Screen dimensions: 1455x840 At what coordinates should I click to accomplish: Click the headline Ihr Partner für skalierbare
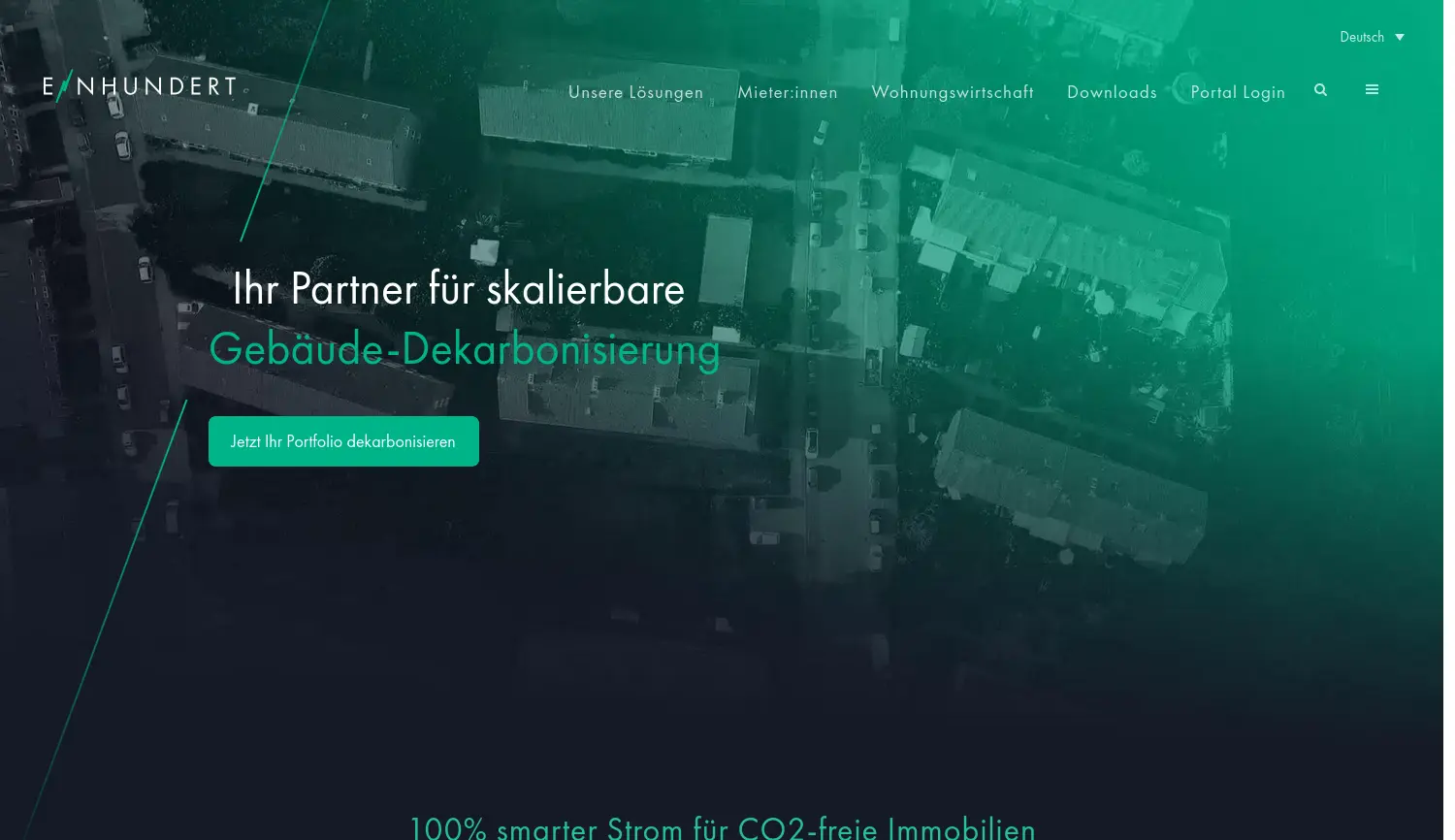pyautogui.click(x=458, y=289)
